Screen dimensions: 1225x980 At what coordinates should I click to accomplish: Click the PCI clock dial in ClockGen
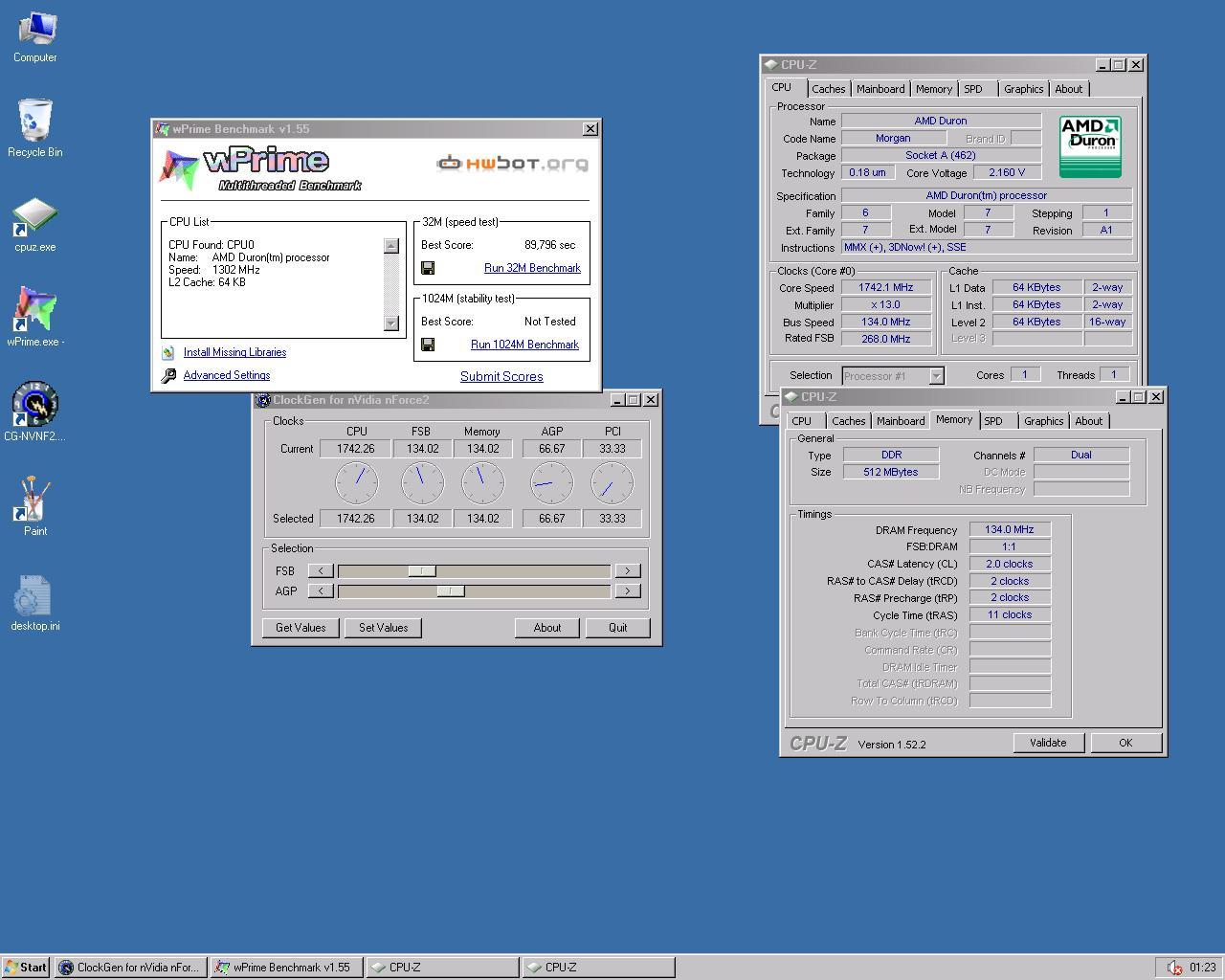tap(612, 483)
